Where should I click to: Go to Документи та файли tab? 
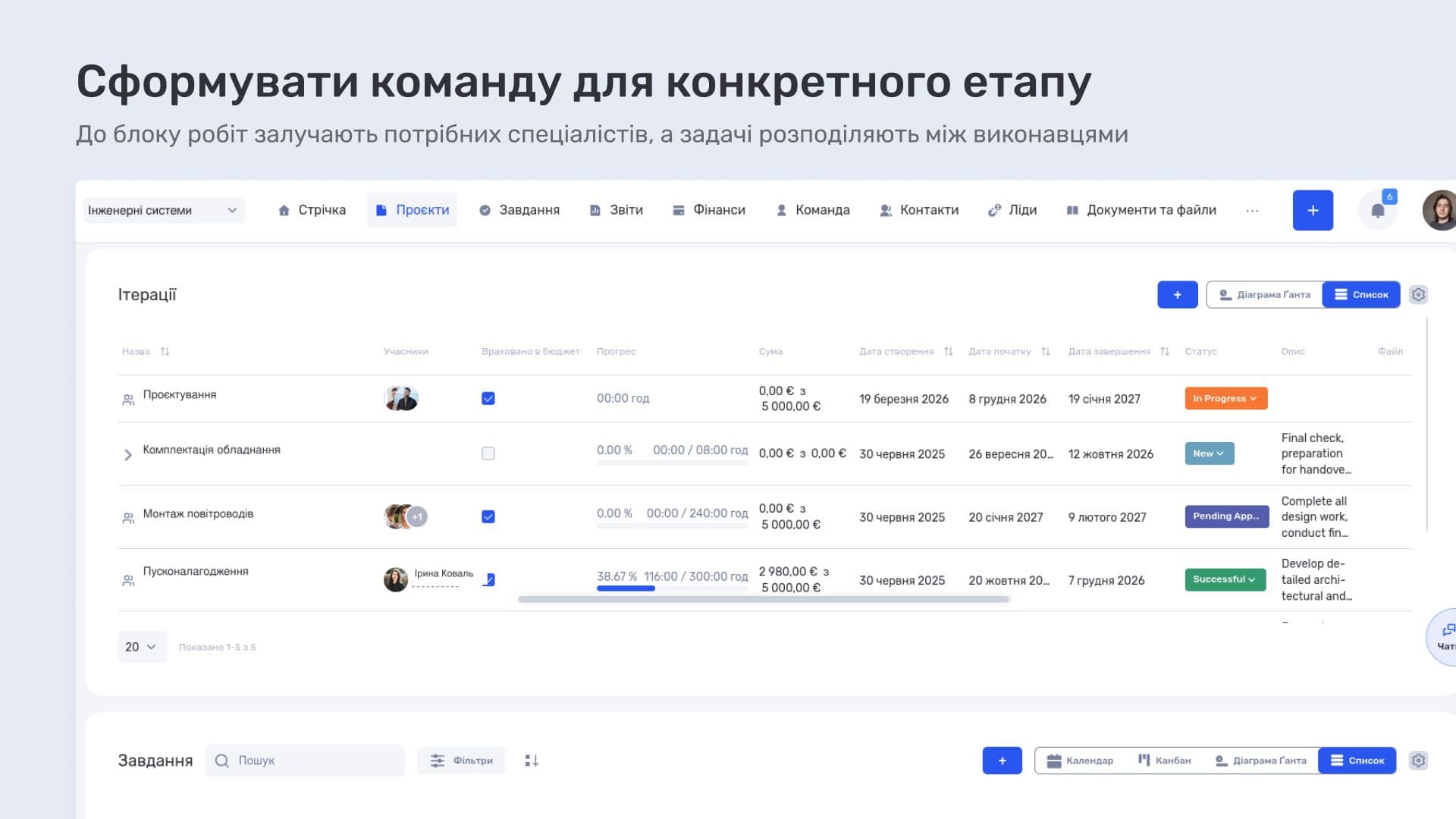(1141, 210)
